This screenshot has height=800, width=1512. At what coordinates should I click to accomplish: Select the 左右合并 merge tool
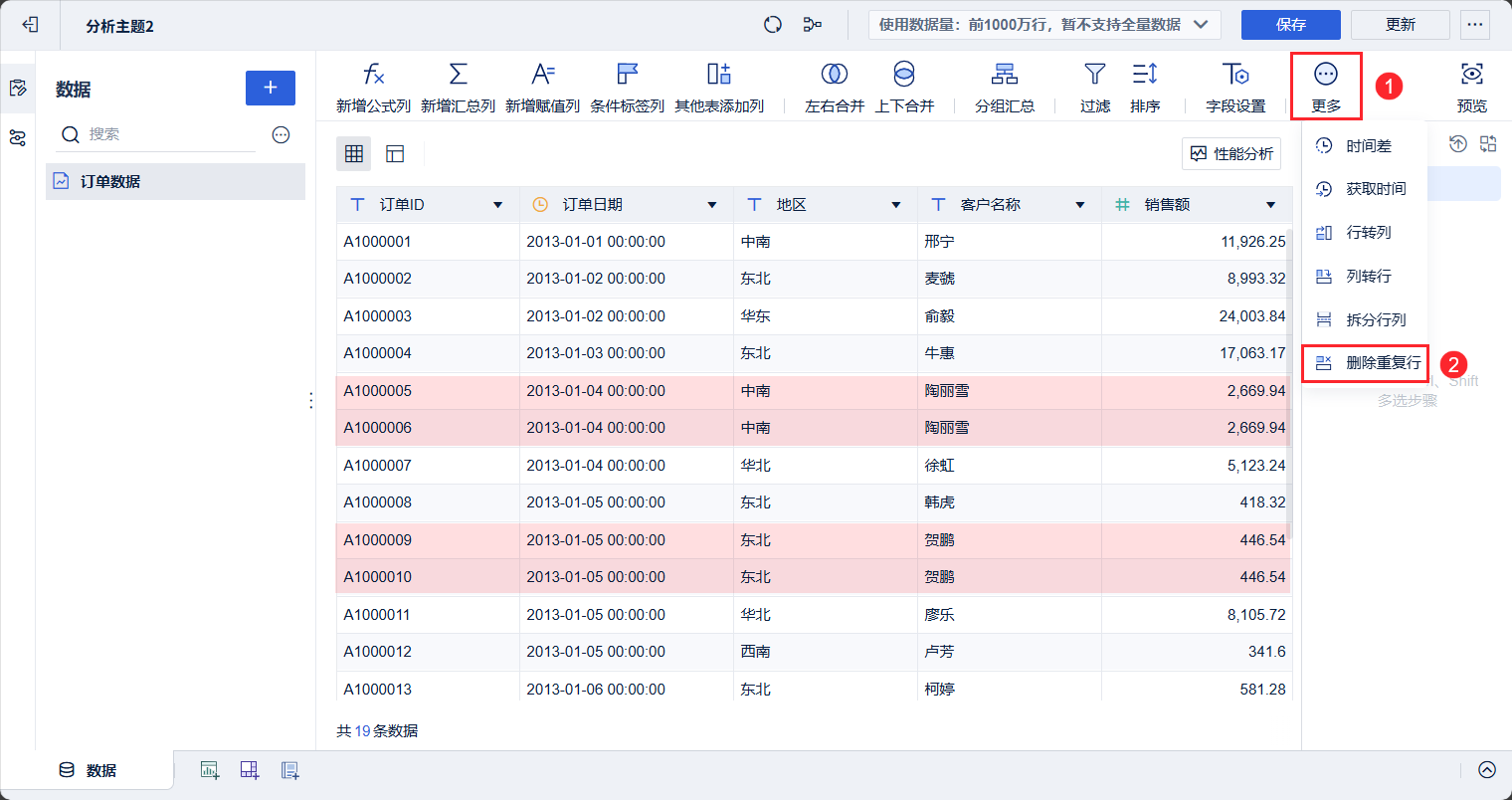(x=835, y=87)
